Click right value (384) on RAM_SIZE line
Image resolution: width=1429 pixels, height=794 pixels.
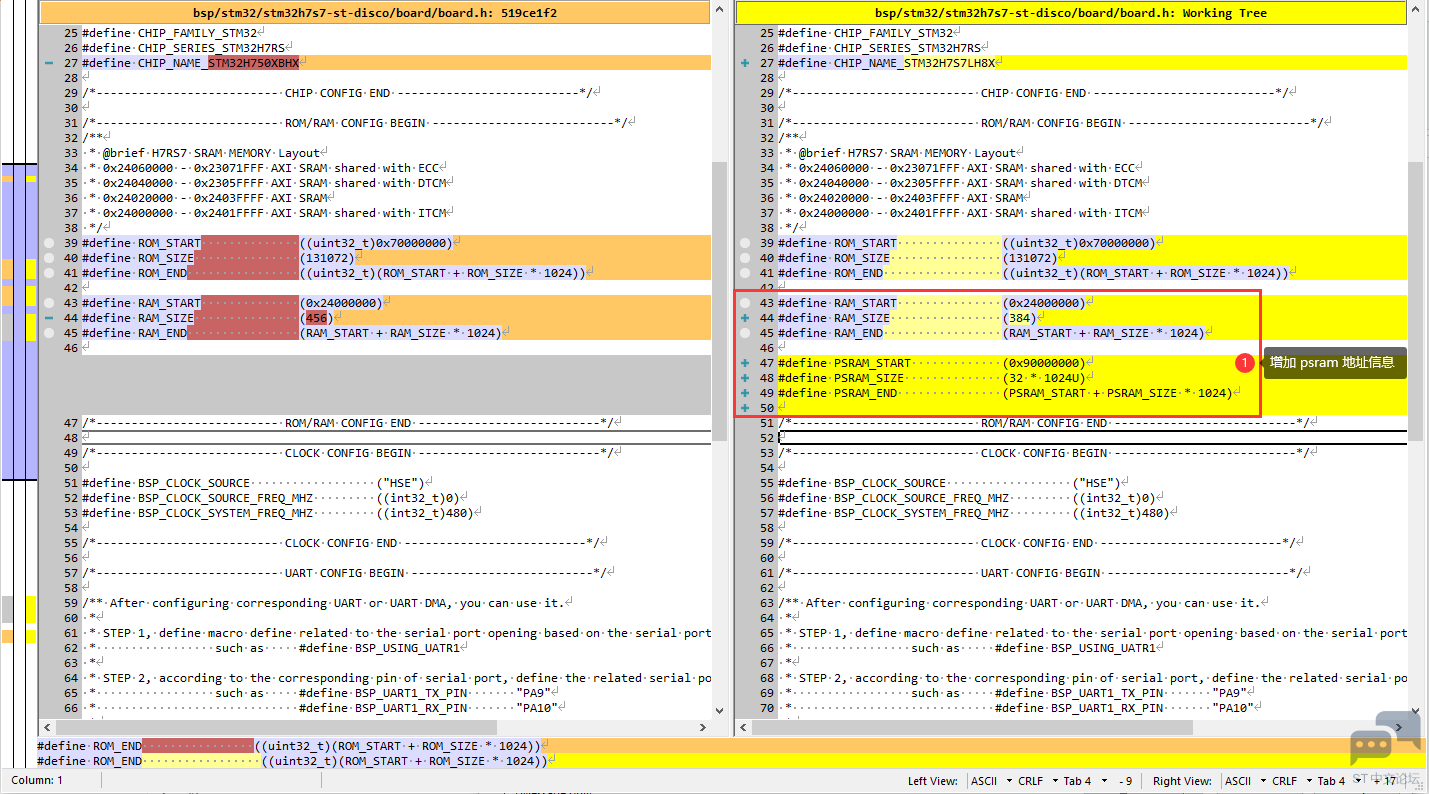pos(1019,318)
